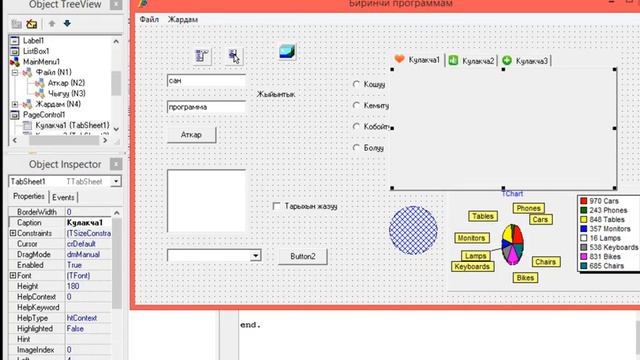Select the MainMenu component icon on the form

point(202,56)
